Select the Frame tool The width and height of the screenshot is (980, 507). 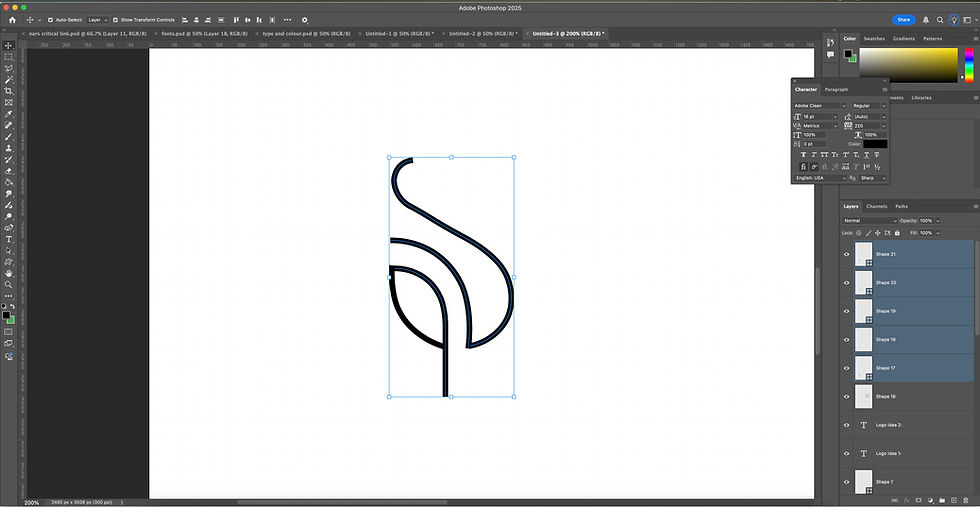point(9,103)
